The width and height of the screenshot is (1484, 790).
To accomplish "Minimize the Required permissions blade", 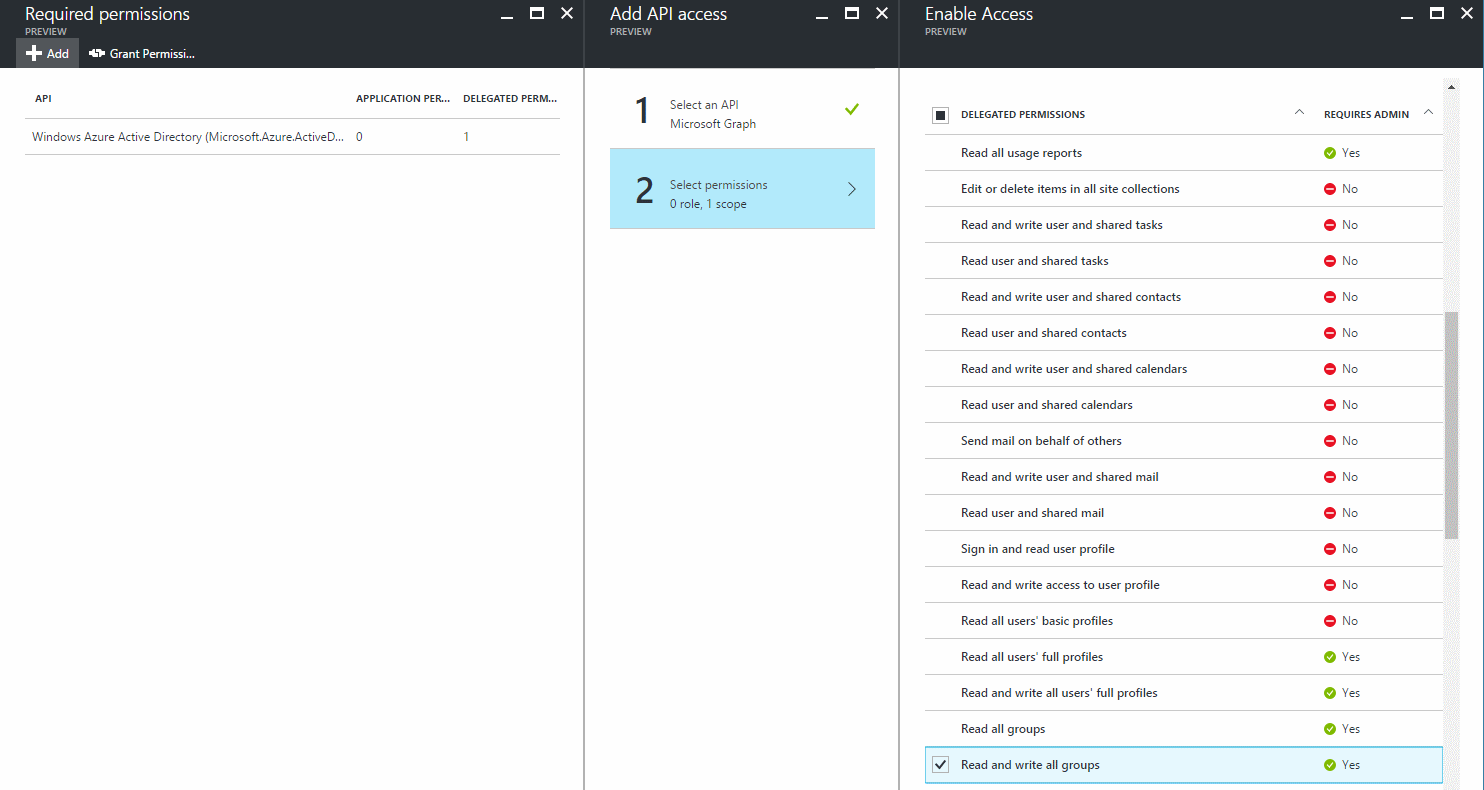I will [x=507, y=14].
